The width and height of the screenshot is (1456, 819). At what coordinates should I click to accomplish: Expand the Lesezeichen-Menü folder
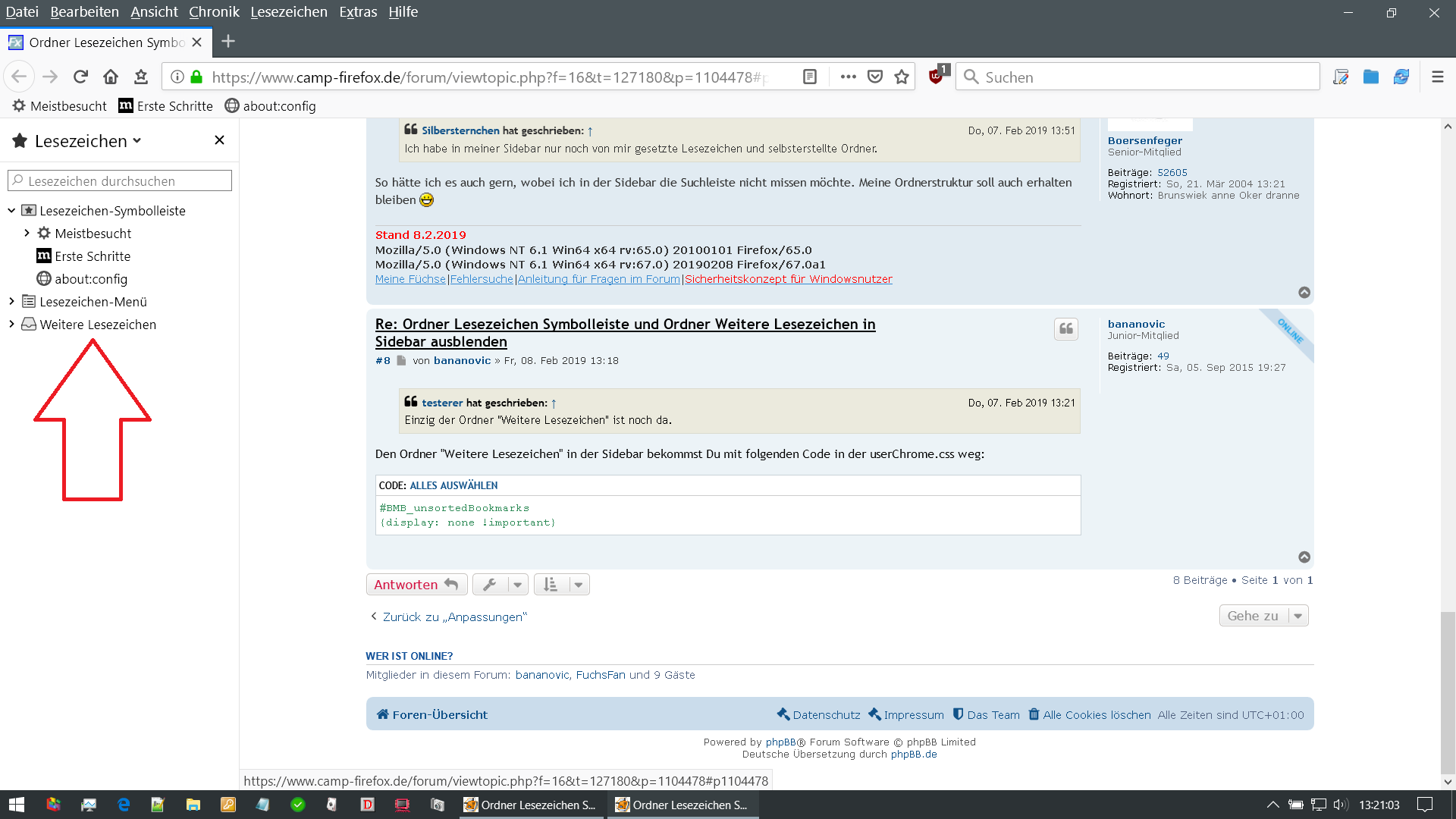click(11, 302)
